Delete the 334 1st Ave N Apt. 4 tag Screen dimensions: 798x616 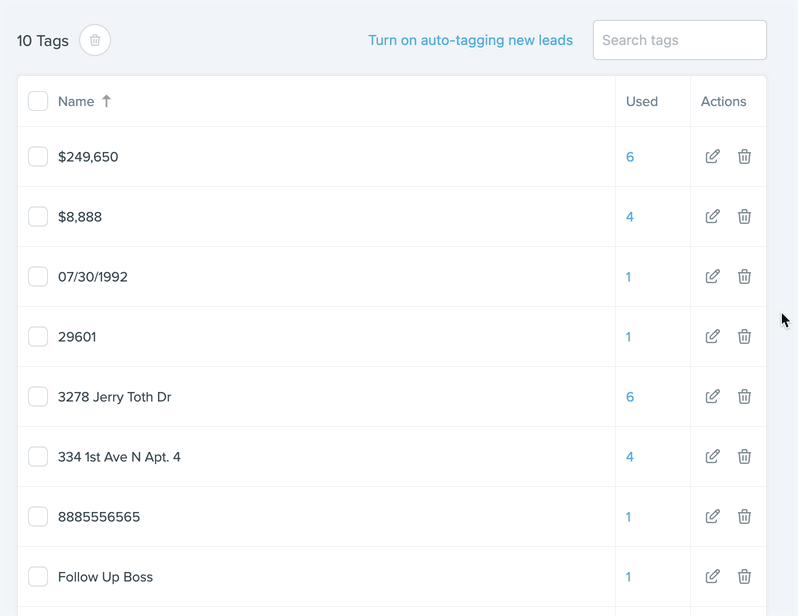click(x=744, y=457)
